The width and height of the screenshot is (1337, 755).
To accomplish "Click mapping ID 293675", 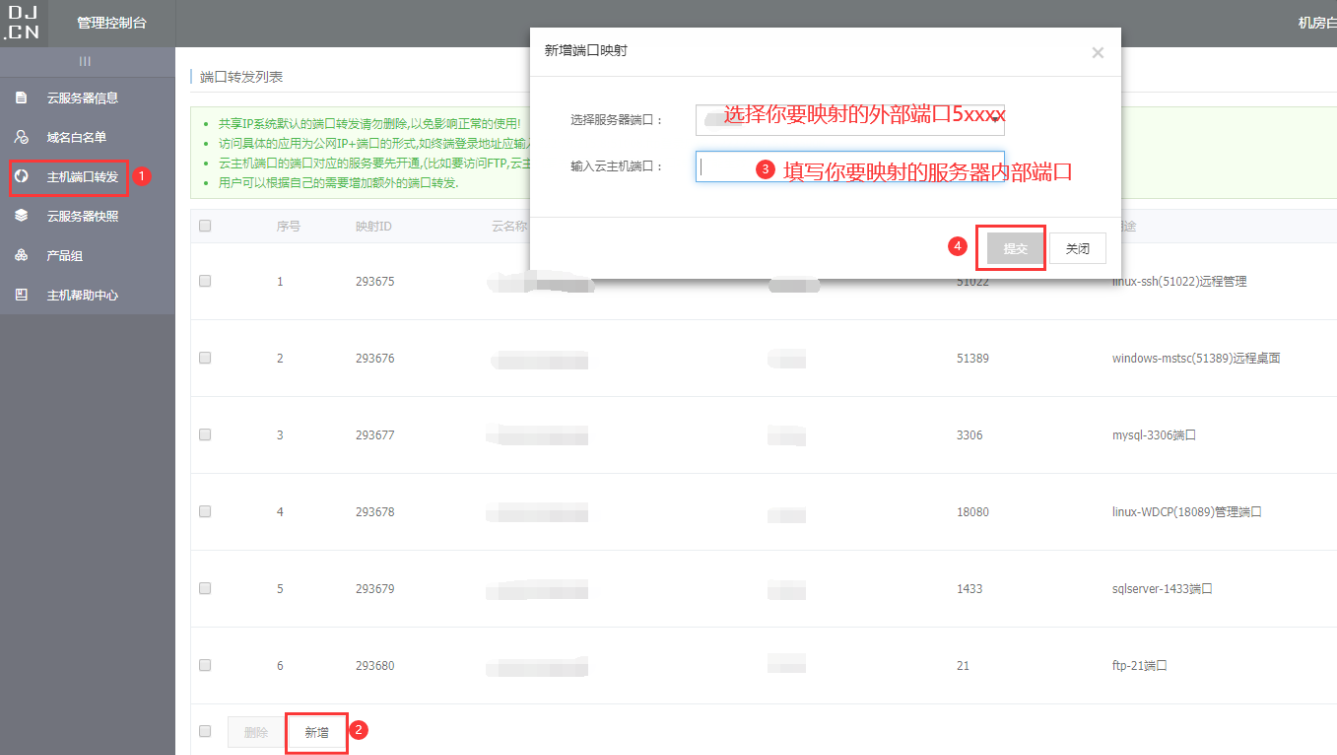I will coord(375,282).
